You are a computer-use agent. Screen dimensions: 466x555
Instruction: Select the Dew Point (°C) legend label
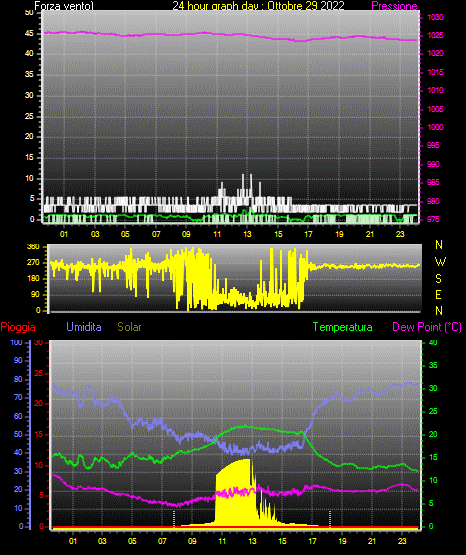427,327
